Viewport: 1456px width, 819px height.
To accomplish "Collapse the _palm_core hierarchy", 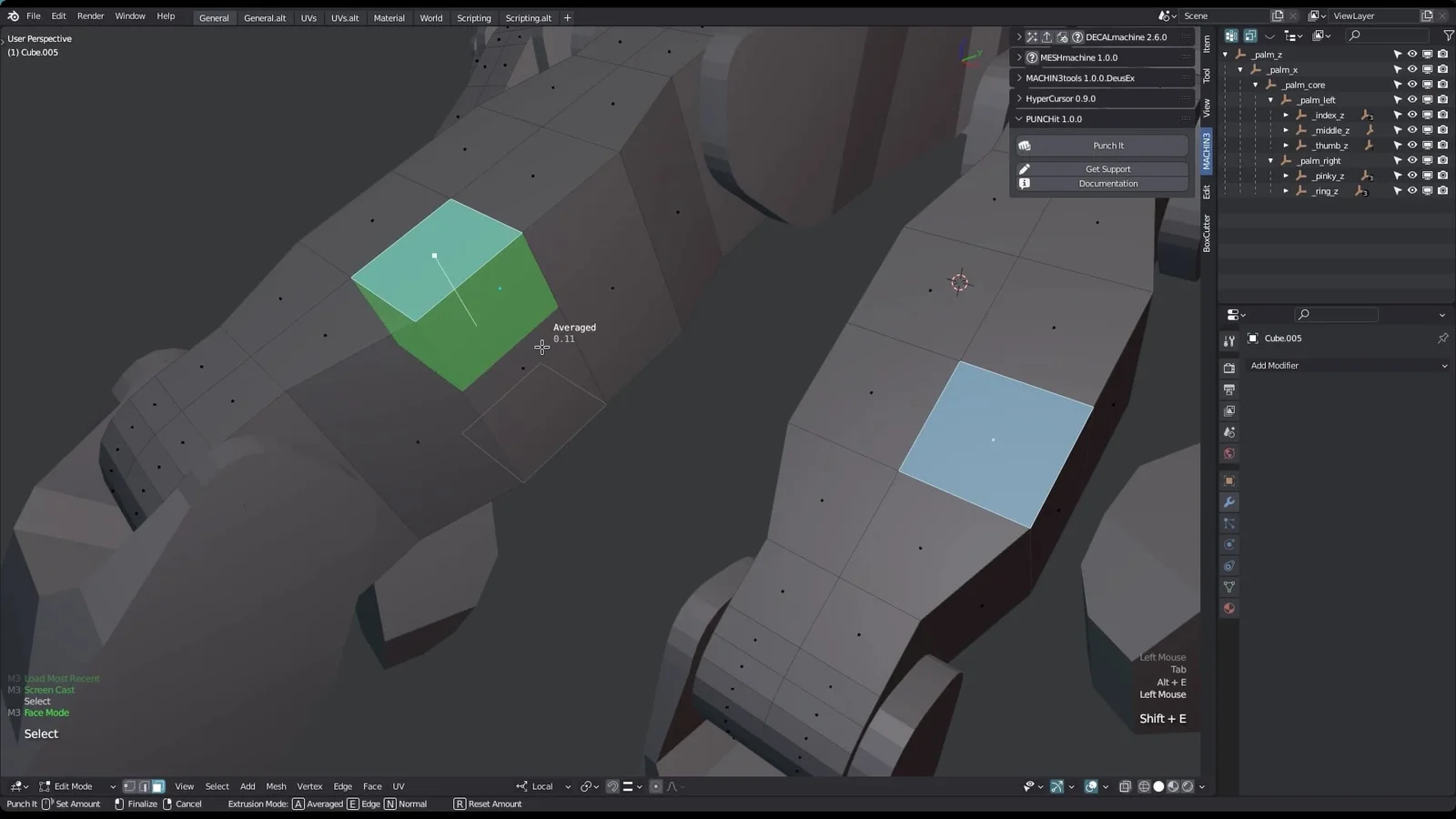I will (1255, 85).
